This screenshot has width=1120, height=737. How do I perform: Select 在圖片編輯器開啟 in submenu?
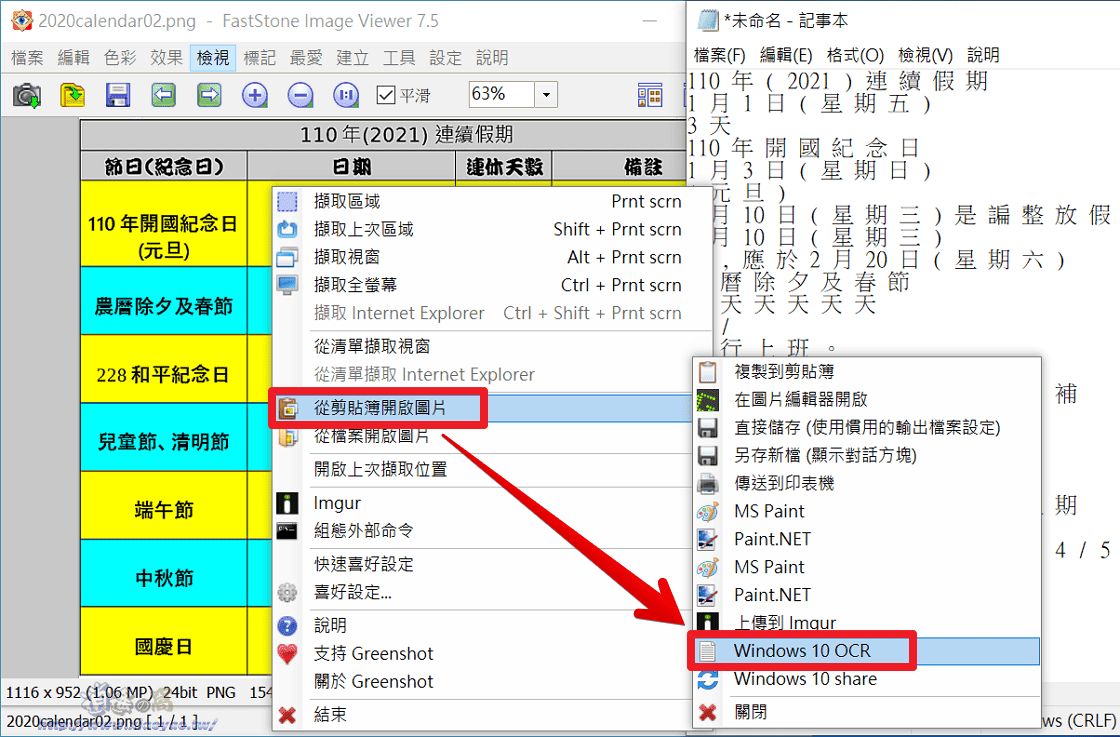[866, 399]
